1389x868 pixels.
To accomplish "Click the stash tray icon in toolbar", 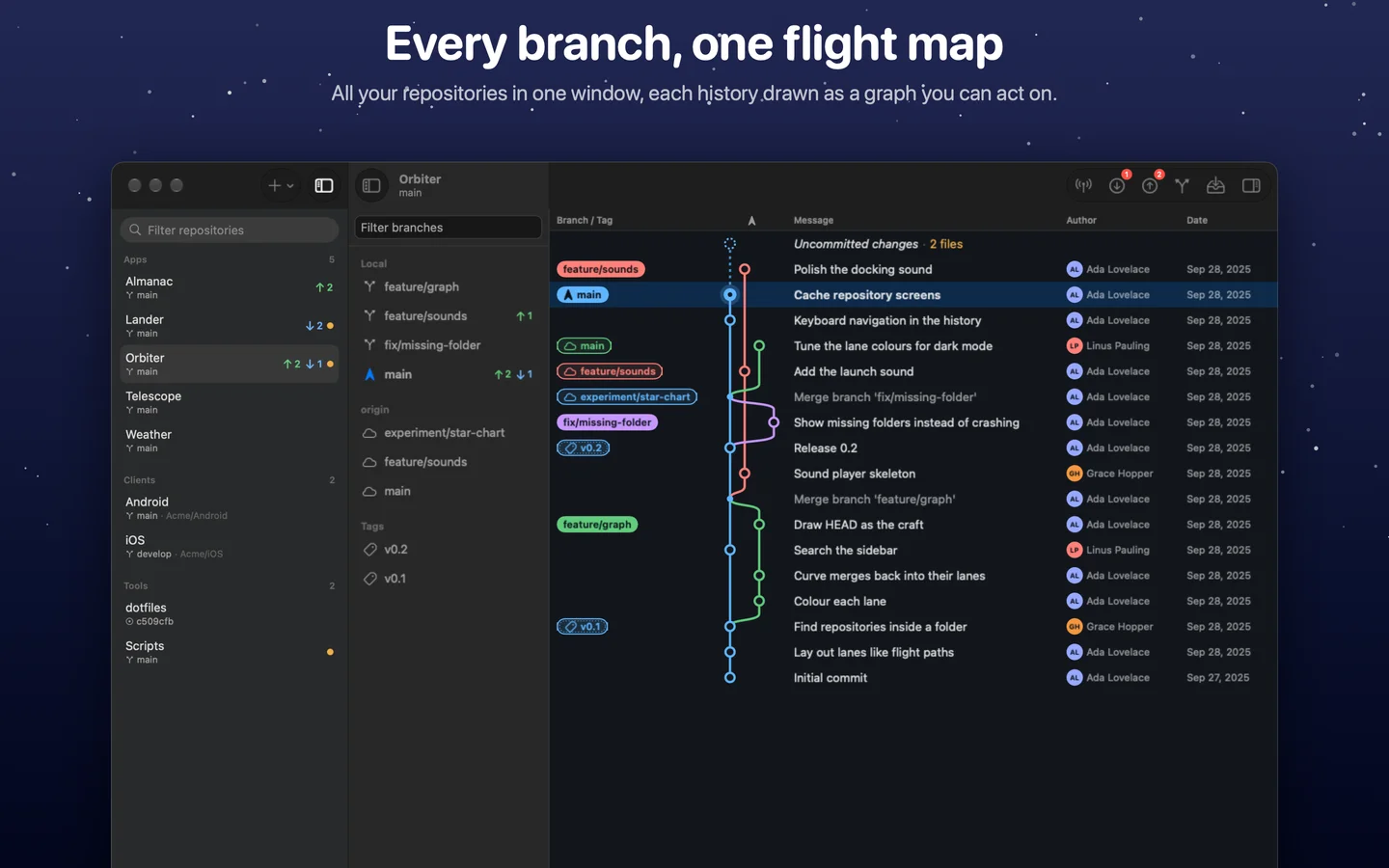I will coord(1215,185).
